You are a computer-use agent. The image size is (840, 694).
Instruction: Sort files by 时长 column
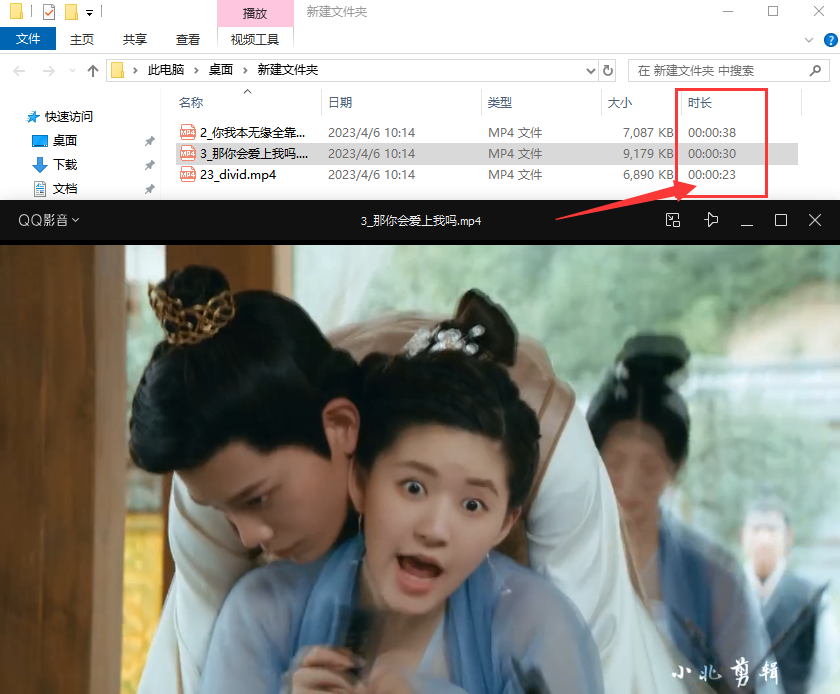(x=700, y=102)
